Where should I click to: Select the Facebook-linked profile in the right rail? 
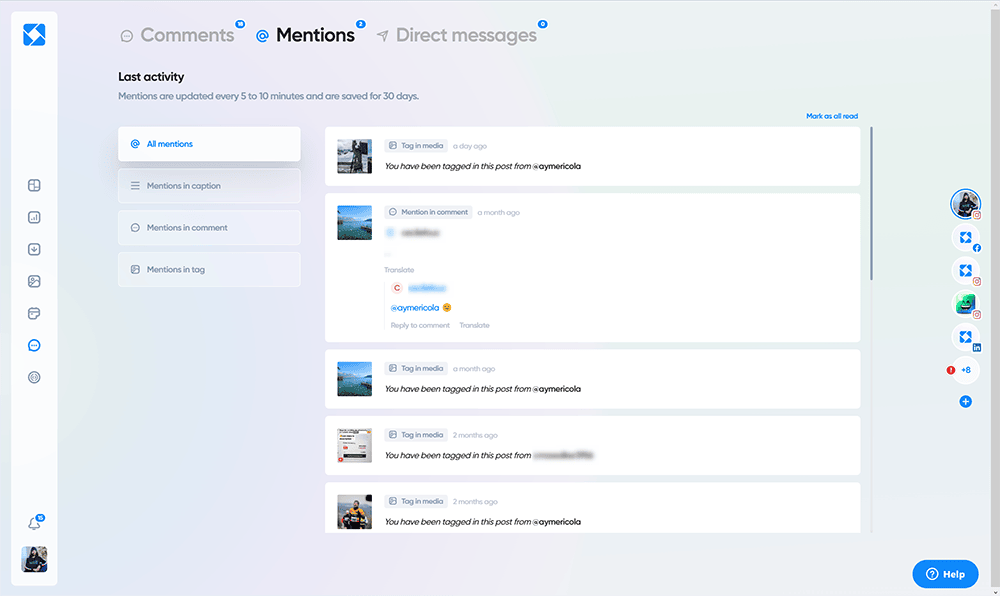965,238
